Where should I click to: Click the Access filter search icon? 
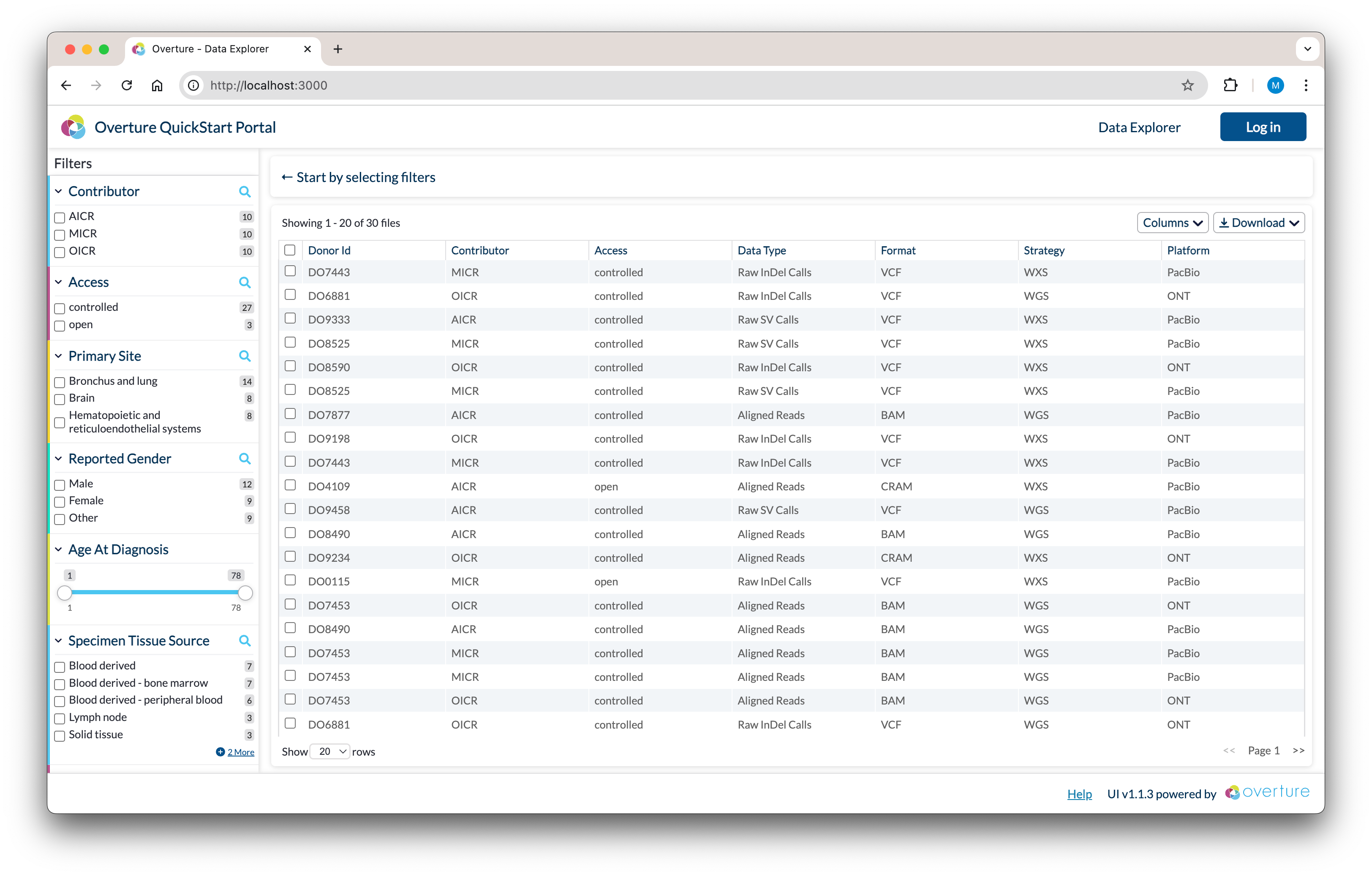tap(245, 283)
